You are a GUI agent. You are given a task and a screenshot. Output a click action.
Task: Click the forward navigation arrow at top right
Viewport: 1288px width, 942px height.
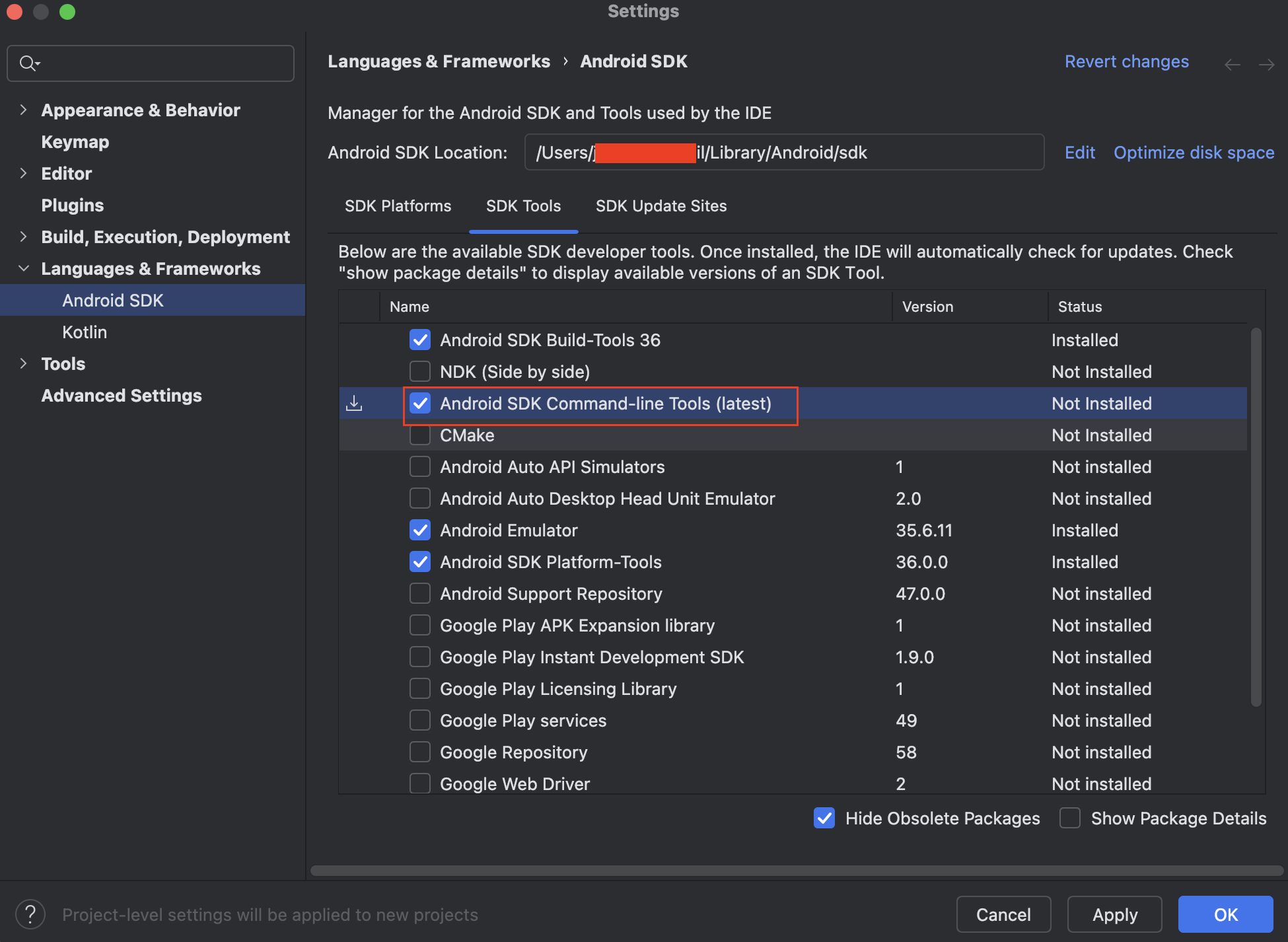click(1267, 63)
